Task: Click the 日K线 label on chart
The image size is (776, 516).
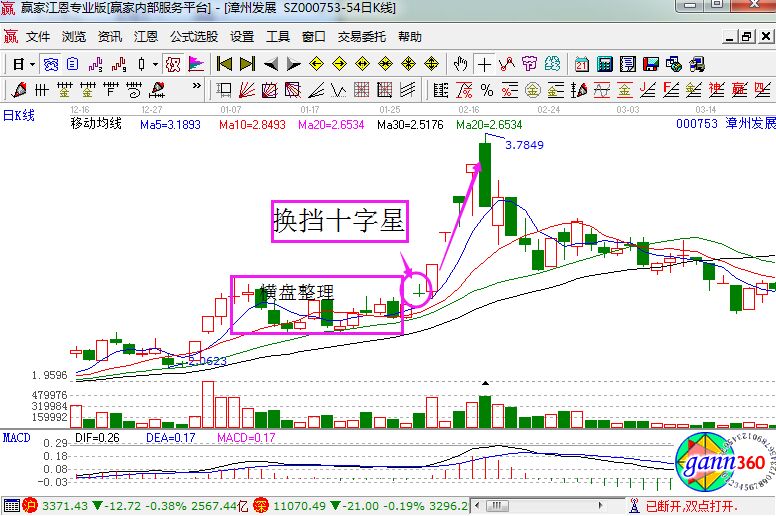Action: [18, 115]
